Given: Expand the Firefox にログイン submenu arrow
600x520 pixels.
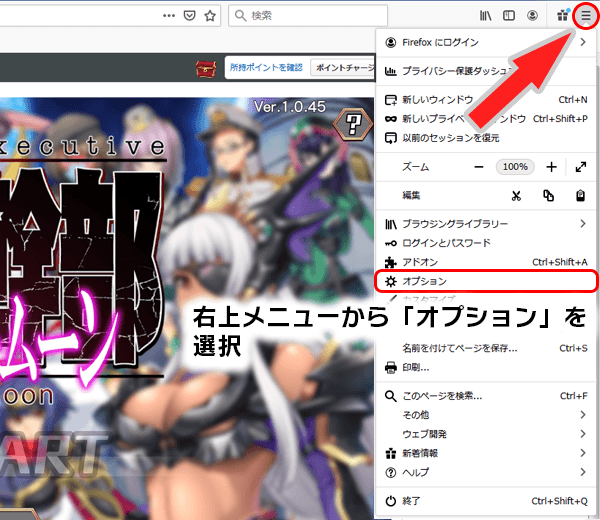Looking at the screenshot, I should click(x=583, y=42).
